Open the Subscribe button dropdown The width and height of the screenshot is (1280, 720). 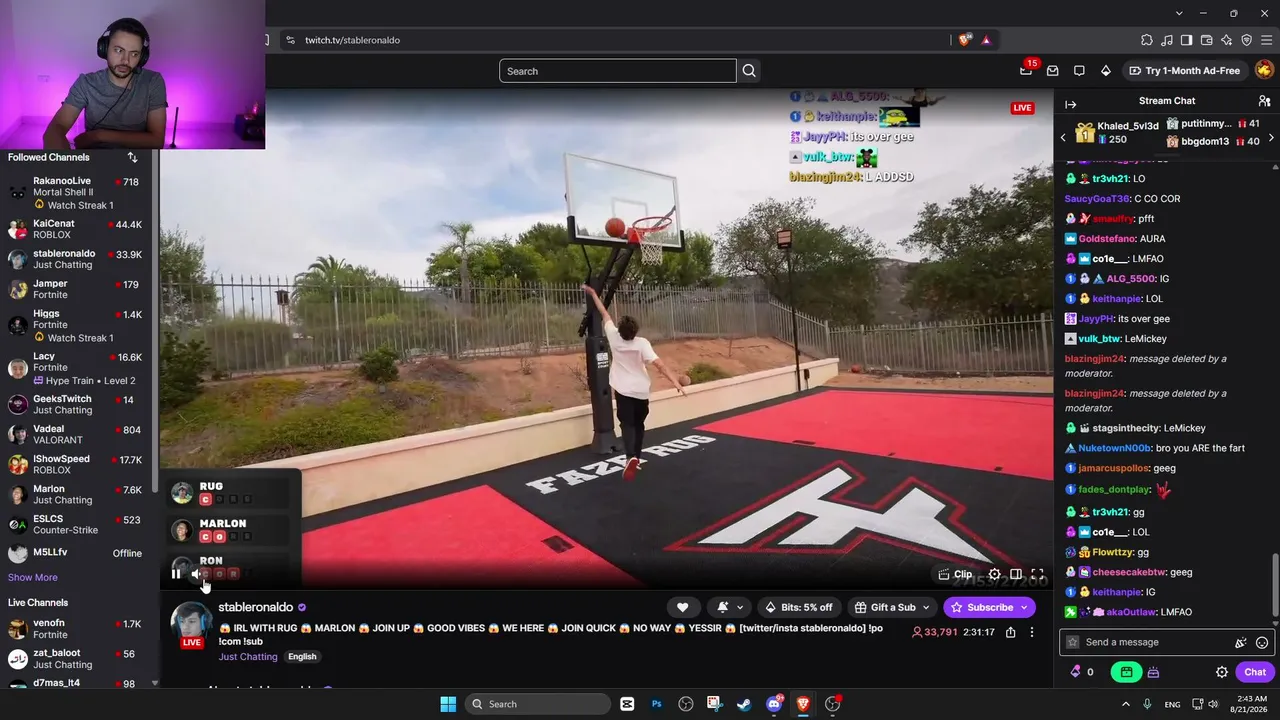(x=1024, y=607)
